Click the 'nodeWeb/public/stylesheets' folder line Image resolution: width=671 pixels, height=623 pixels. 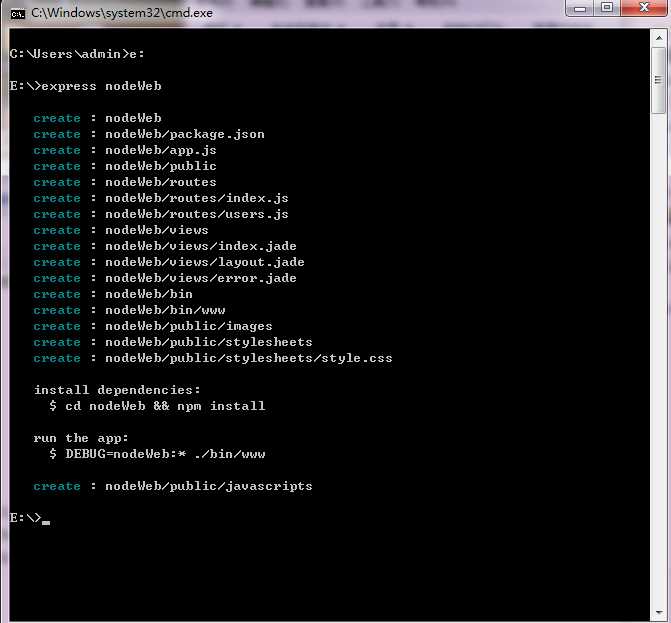pos(173,342)
